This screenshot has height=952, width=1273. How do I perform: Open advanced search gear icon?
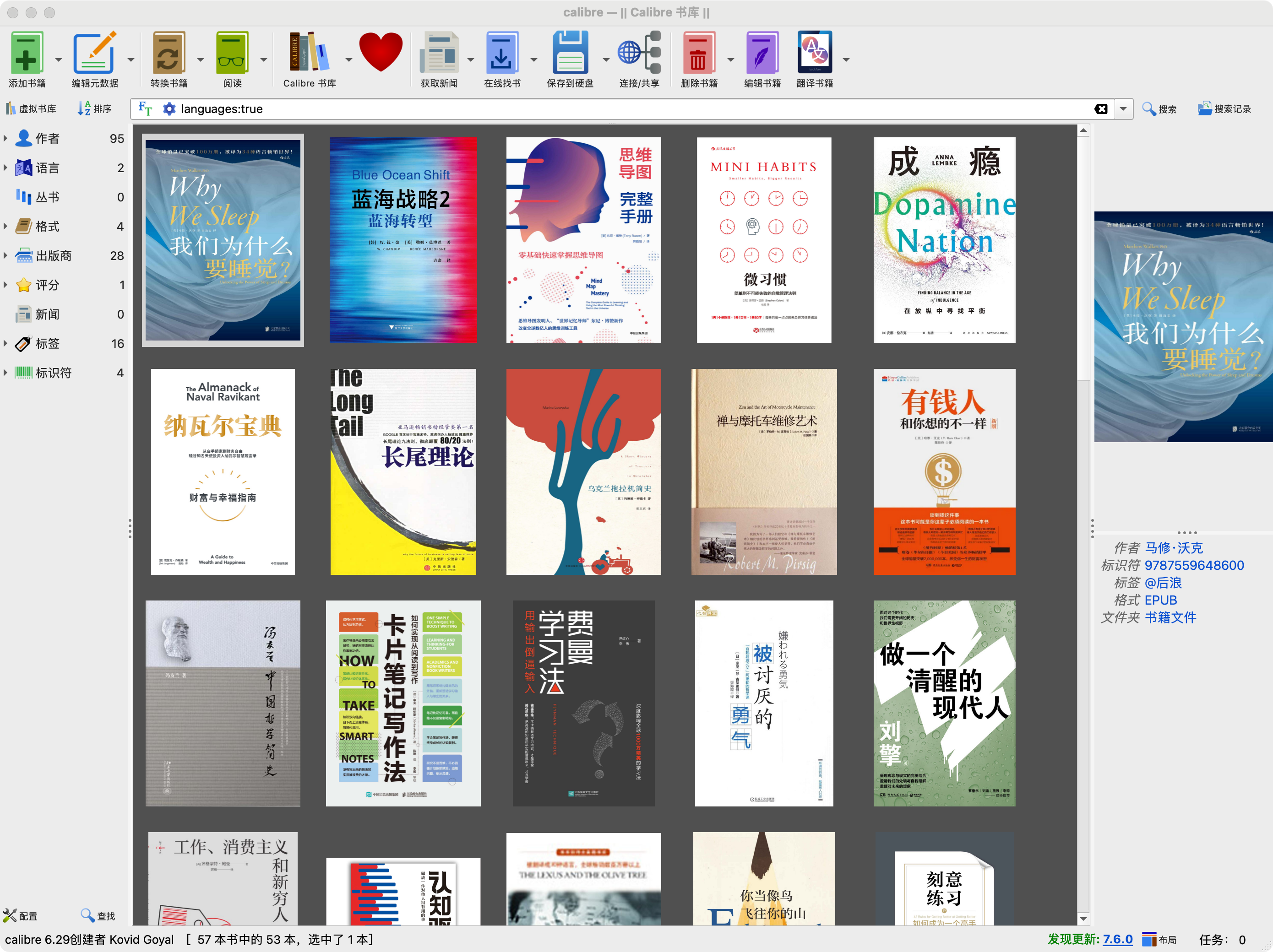[169, 109]
